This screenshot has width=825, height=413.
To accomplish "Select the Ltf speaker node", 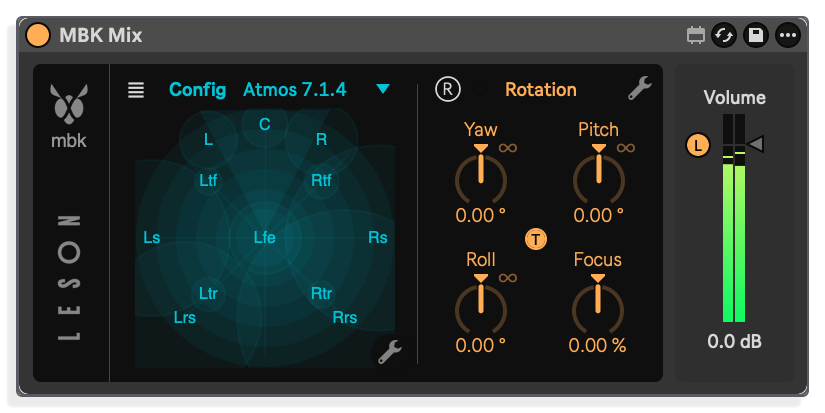I will coord(208,180).
